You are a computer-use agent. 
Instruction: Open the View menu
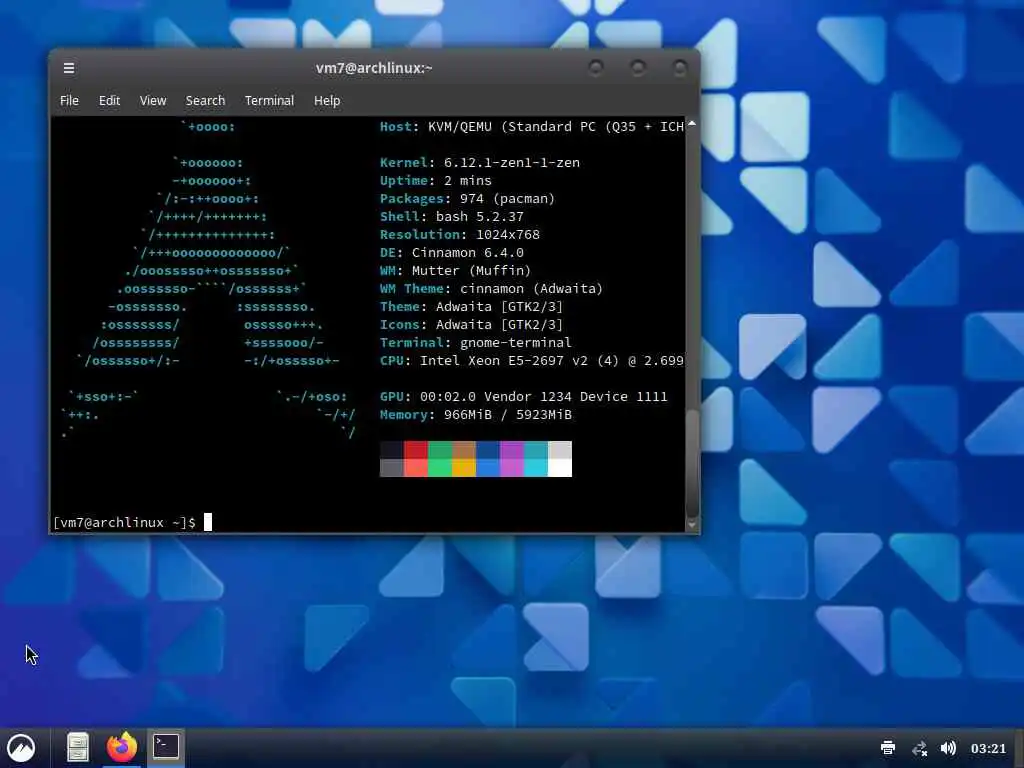pyautogui.click(x=153, y=101)
